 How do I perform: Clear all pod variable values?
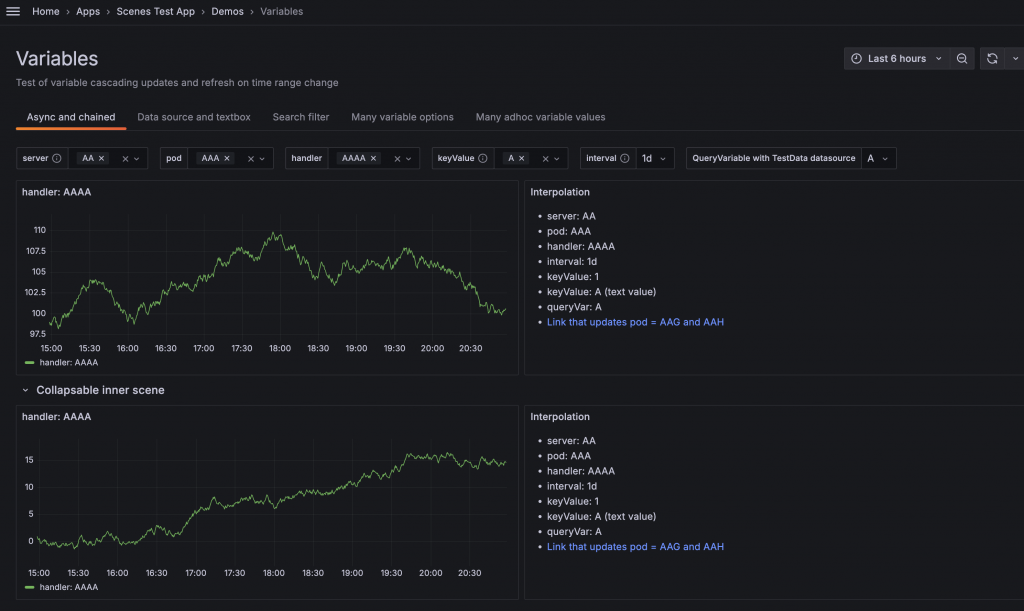point(251,158)
